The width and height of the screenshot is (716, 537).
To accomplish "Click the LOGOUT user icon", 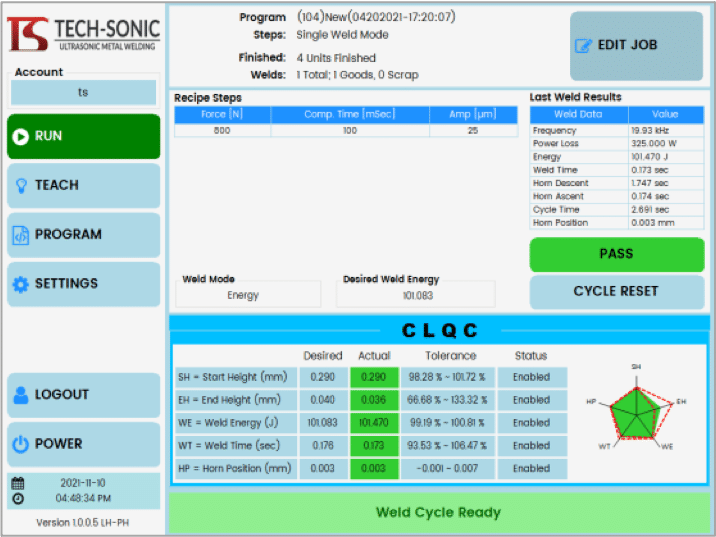I will [x=21, y=395].
